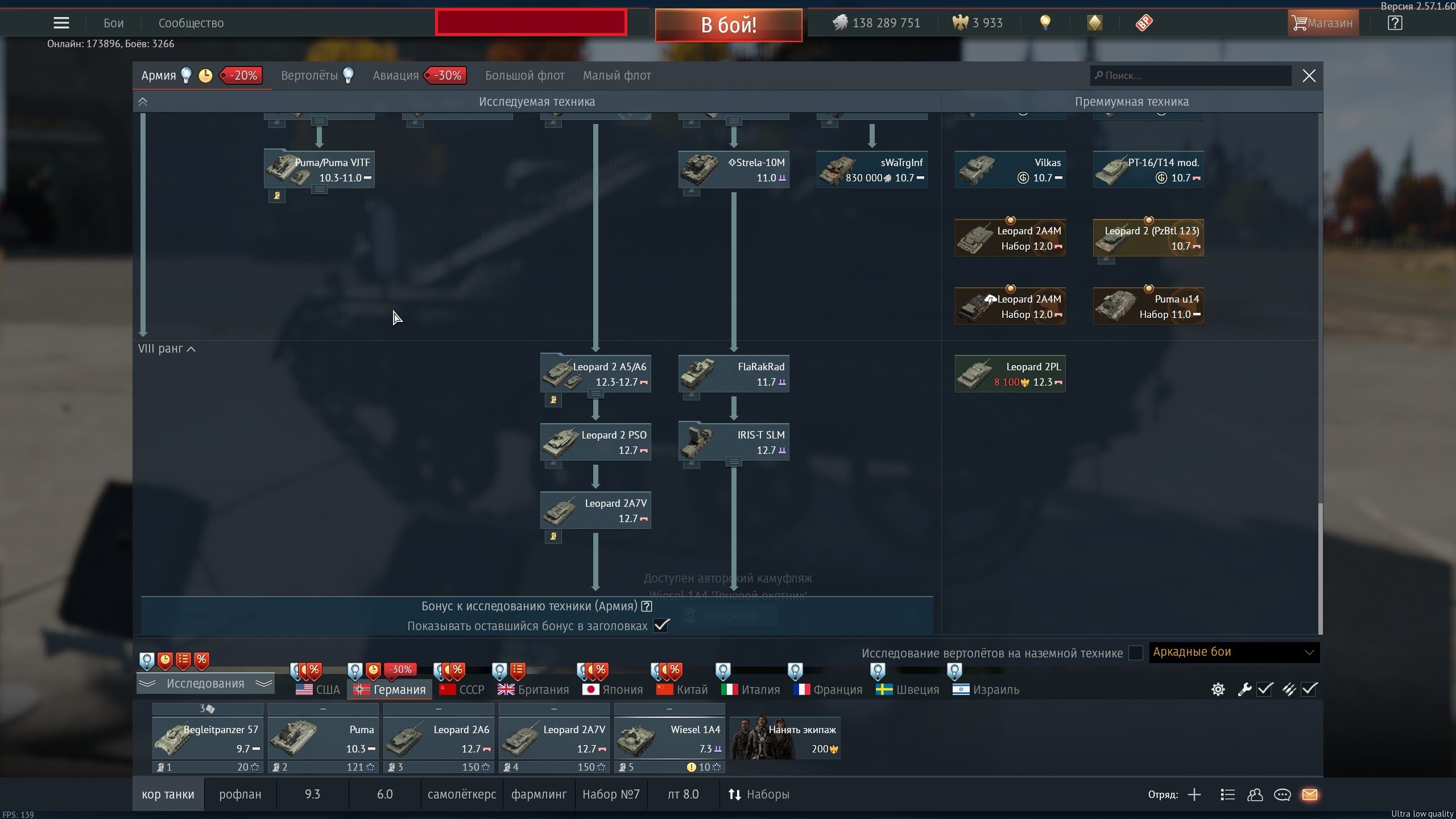Open the Бои menu

click(114, 23)
